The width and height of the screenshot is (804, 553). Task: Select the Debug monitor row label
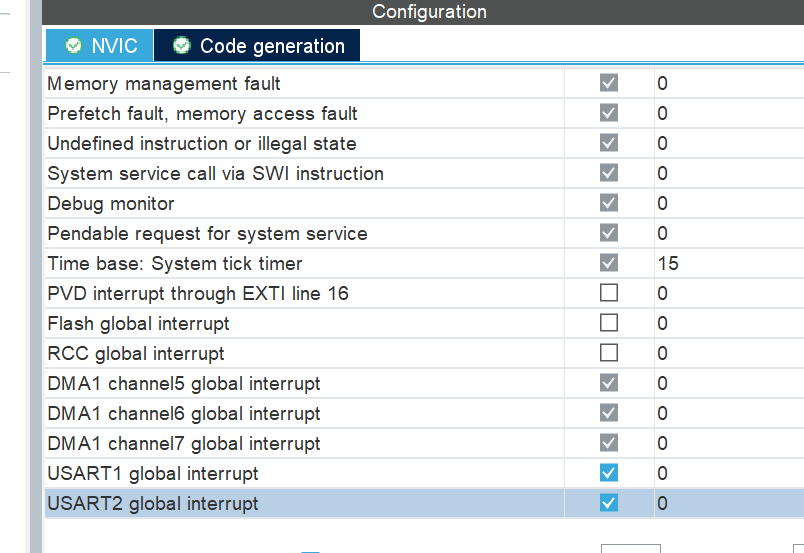(111, 204)
